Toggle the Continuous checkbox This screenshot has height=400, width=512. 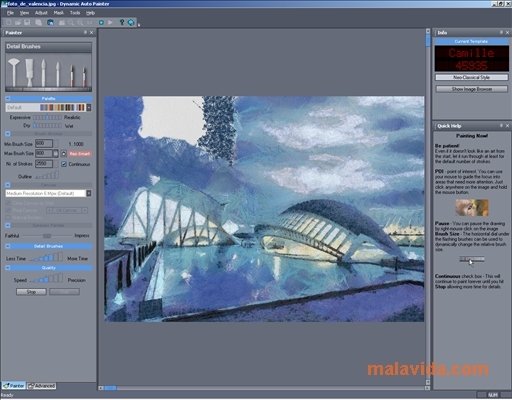coord(64,164)
